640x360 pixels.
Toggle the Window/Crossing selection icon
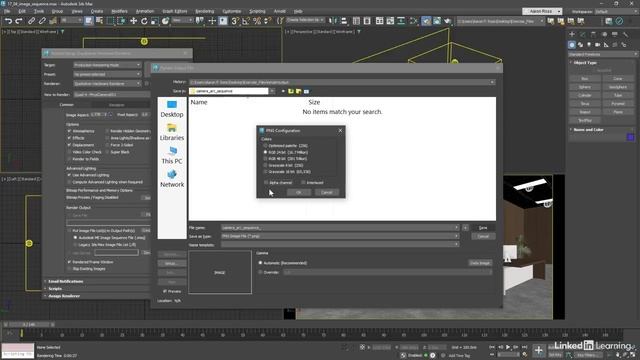(x=121, y=21)
